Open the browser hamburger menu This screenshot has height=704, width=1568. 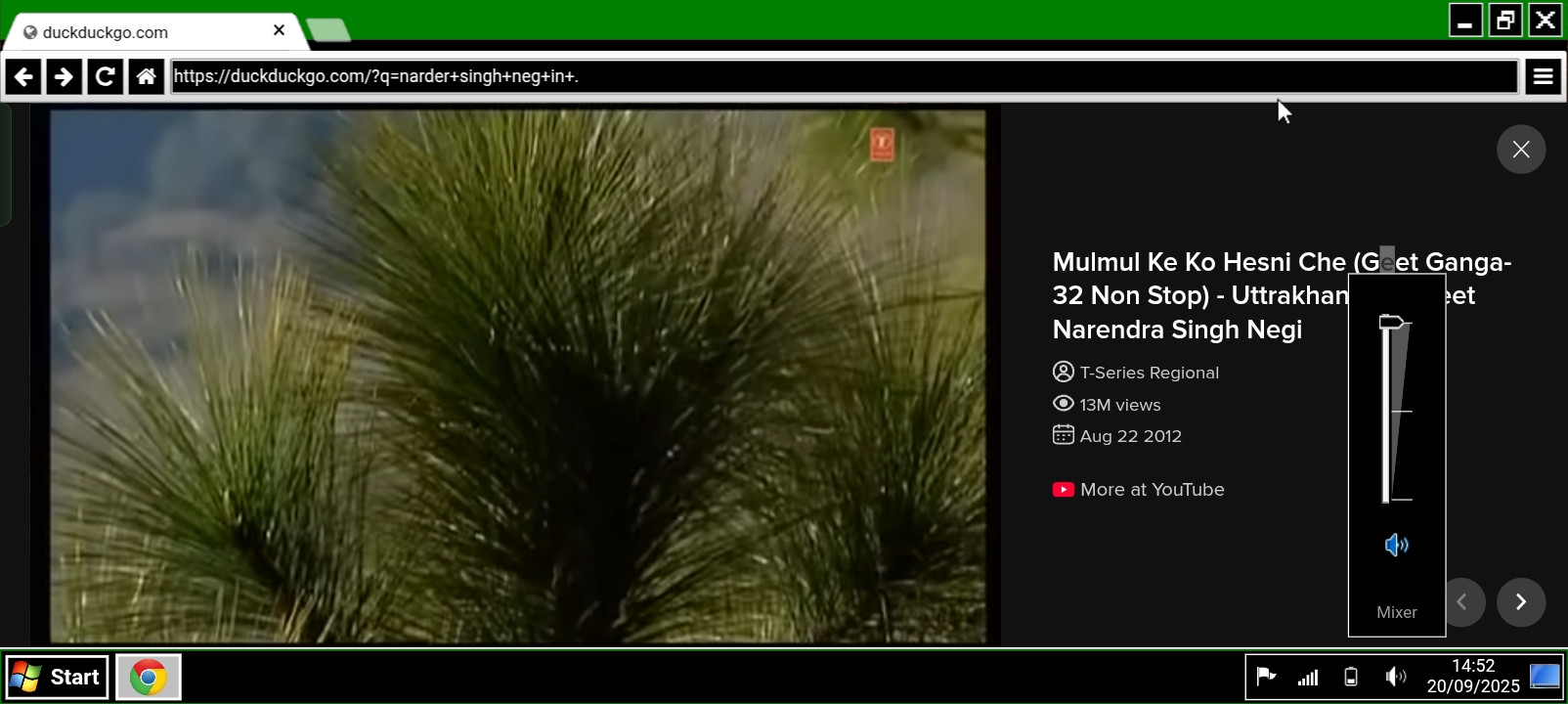[x=1543, y=76]
